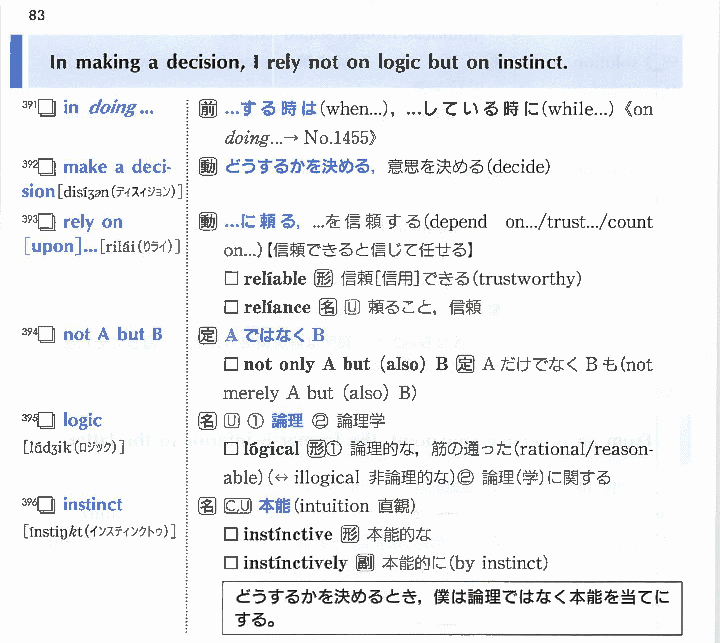Click the boxed Japanese translation at bottom
This screenshot has height=643, width=720.
click(x=452, y=608)
